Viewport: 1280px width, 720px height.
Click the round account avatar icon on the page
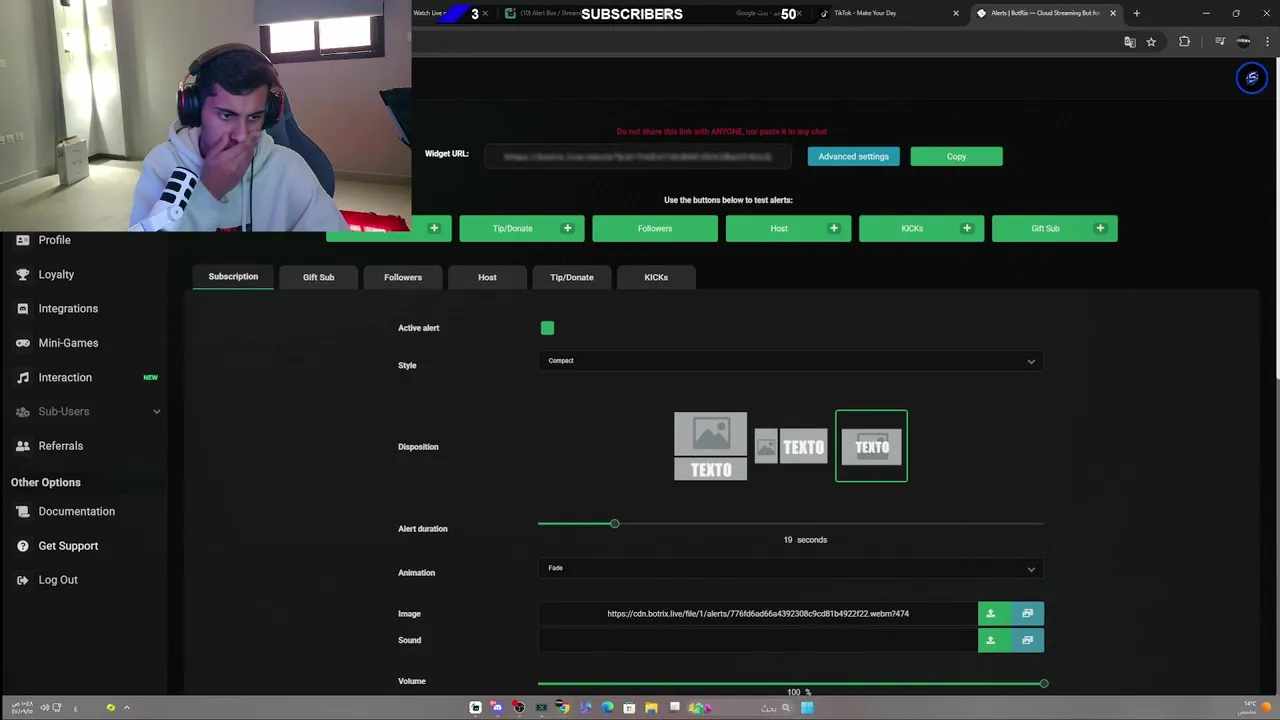[1252, 78]
